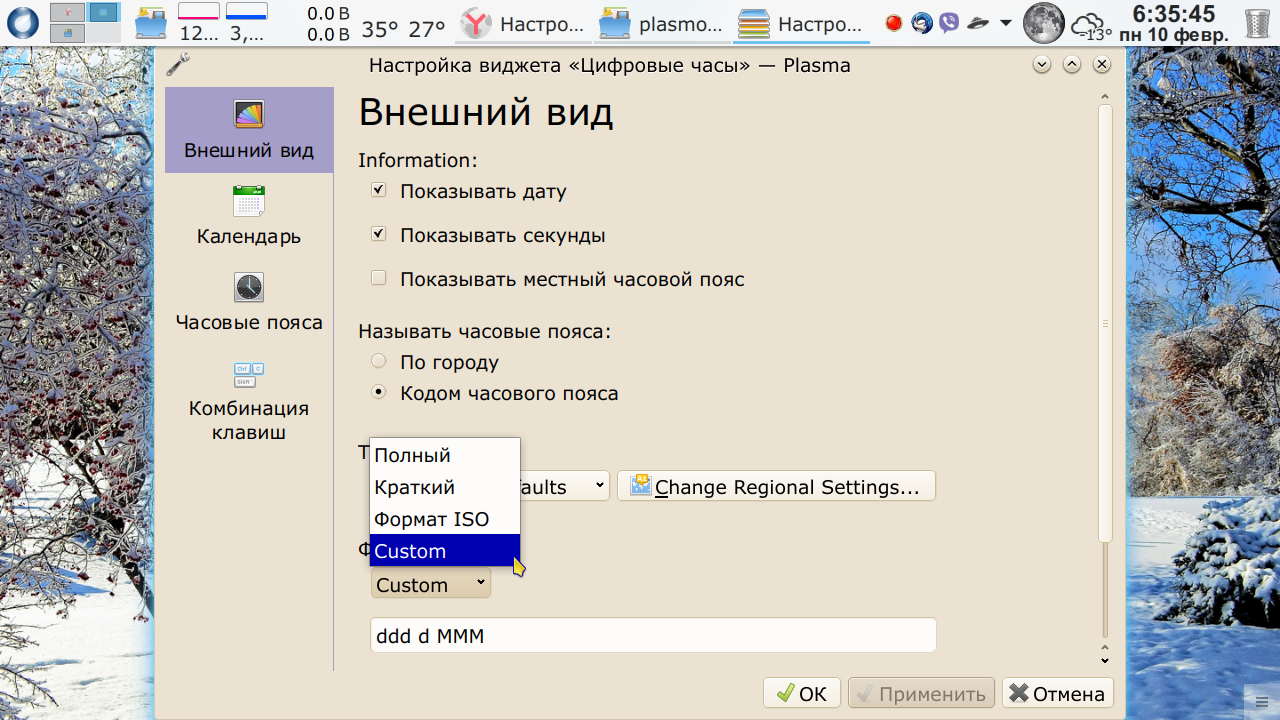Click the Custom date format combo box

click(431, 584)
